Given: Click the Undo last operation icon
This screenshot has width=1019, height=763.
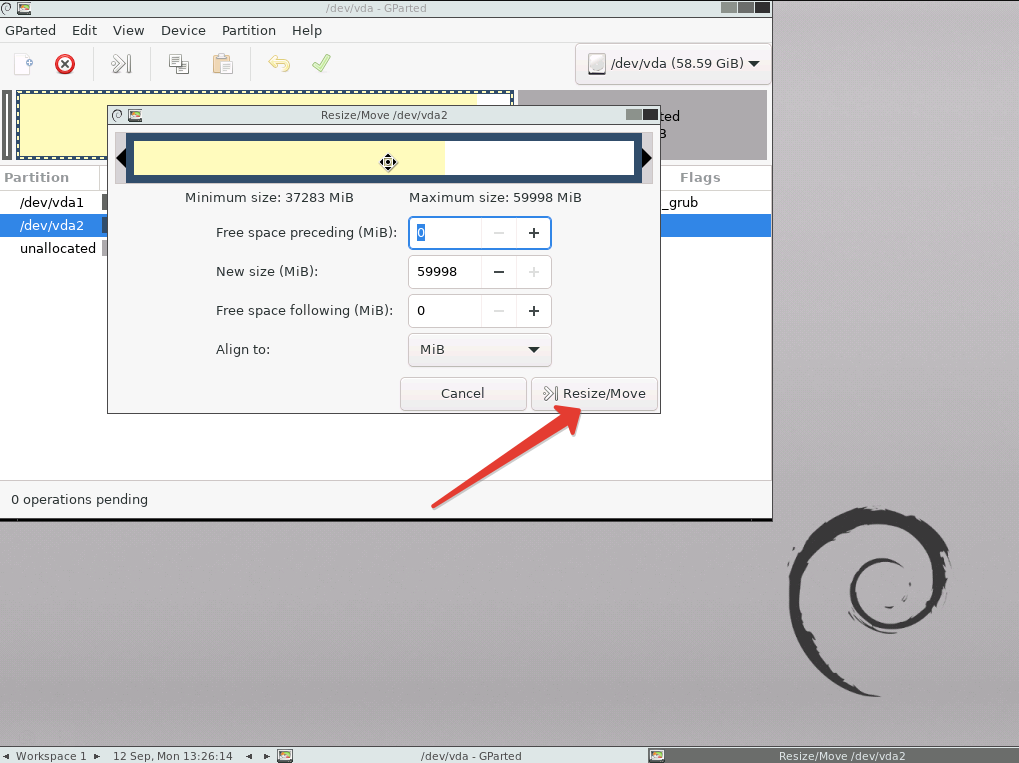Looking at the screenshot, I should click(278, 63).
